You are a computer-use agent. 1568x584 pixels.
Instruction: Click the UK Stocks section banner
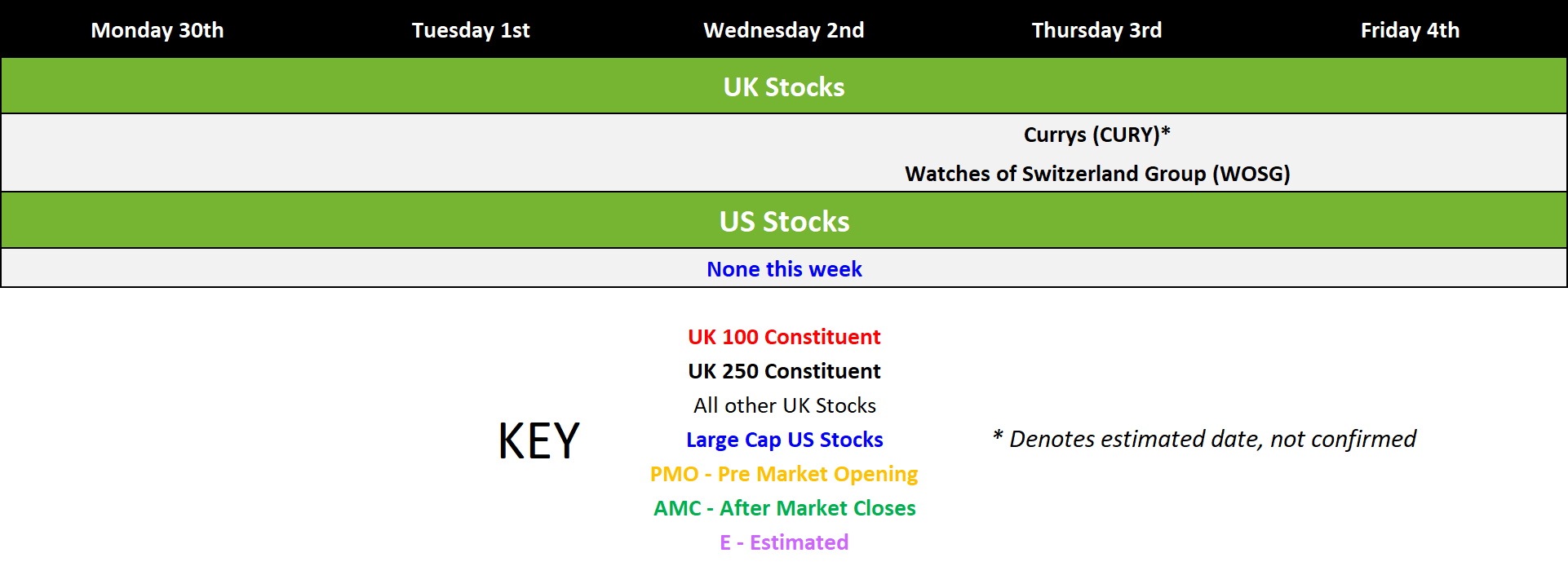tap(784, 86)
